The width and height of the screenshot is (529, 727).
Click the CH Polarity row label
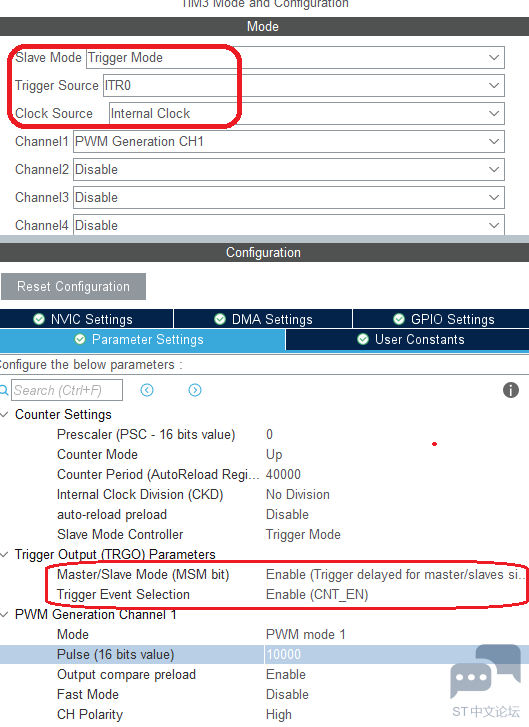click(90, 714)
